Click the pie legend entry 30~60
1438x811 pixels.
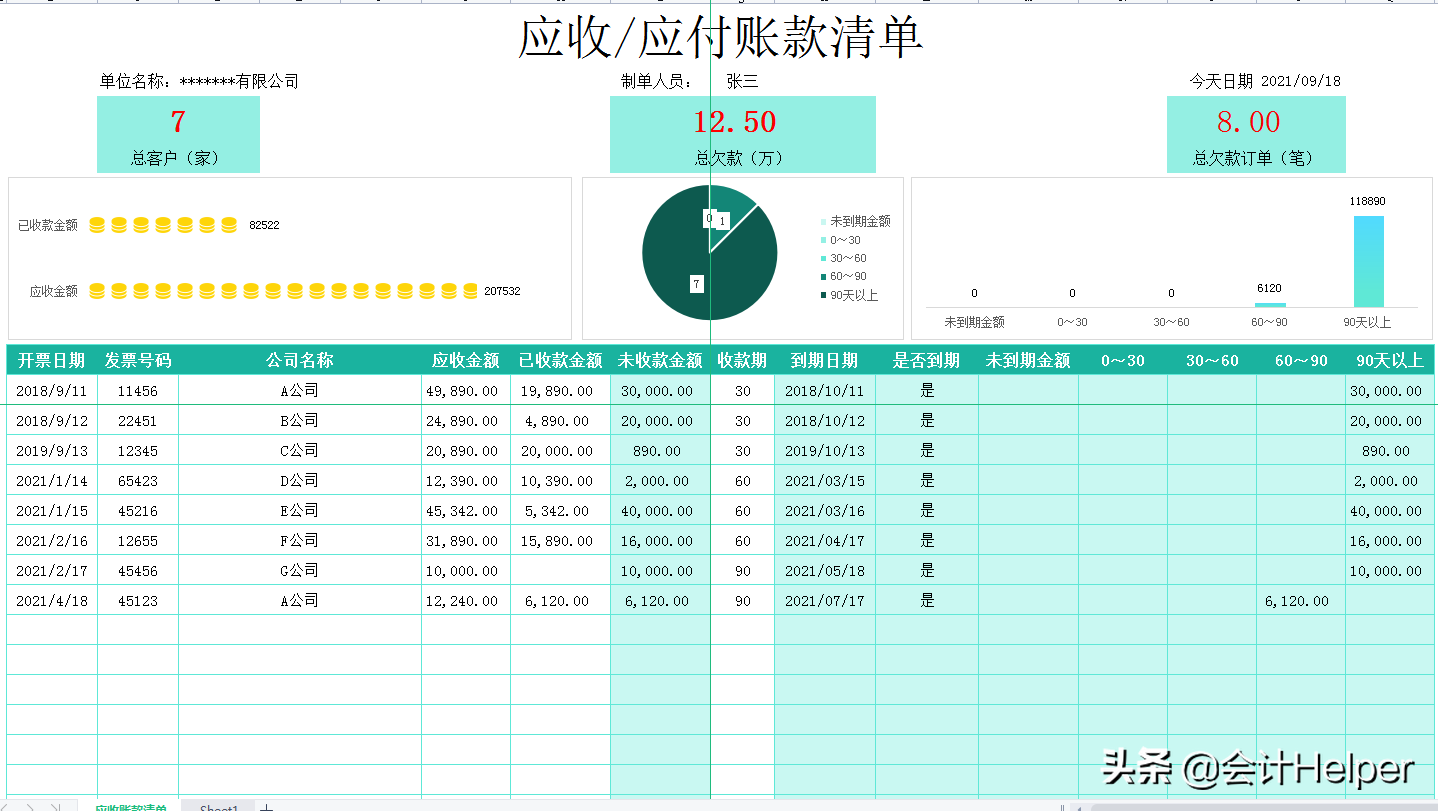[844, 258]
